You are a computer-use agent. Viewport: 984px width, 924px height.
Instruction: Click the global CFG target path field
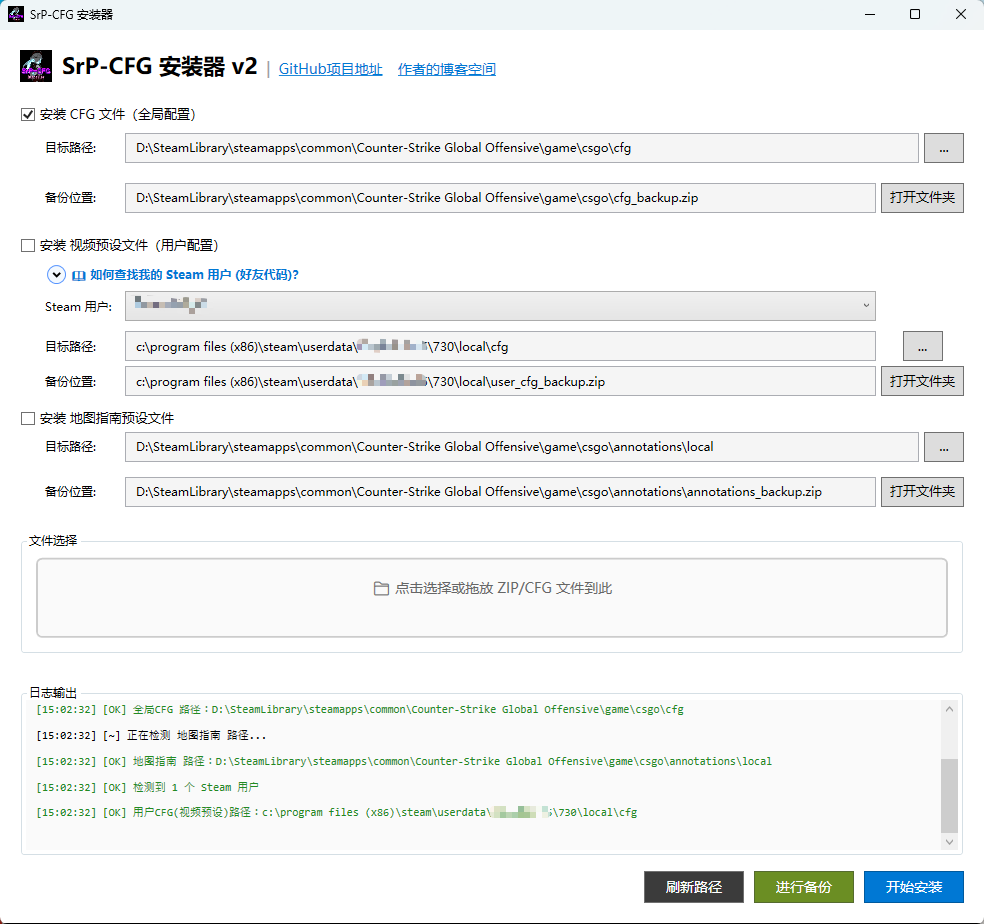click(521, 148)
